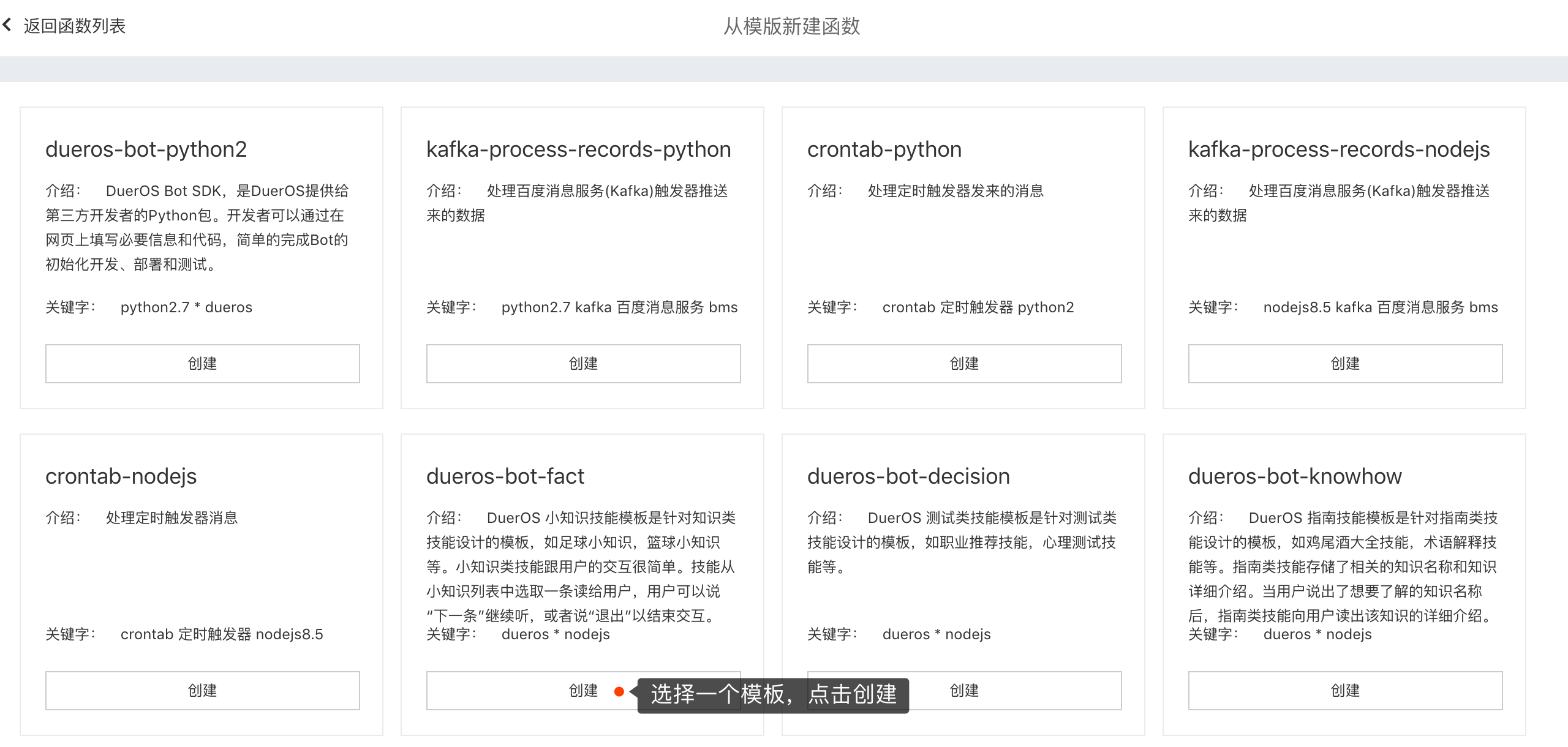The width and height of the screenshot is (1568, 747).
Task: Click 创建 on the dueros-bot-knowhow card
Action: (1346, 691)
